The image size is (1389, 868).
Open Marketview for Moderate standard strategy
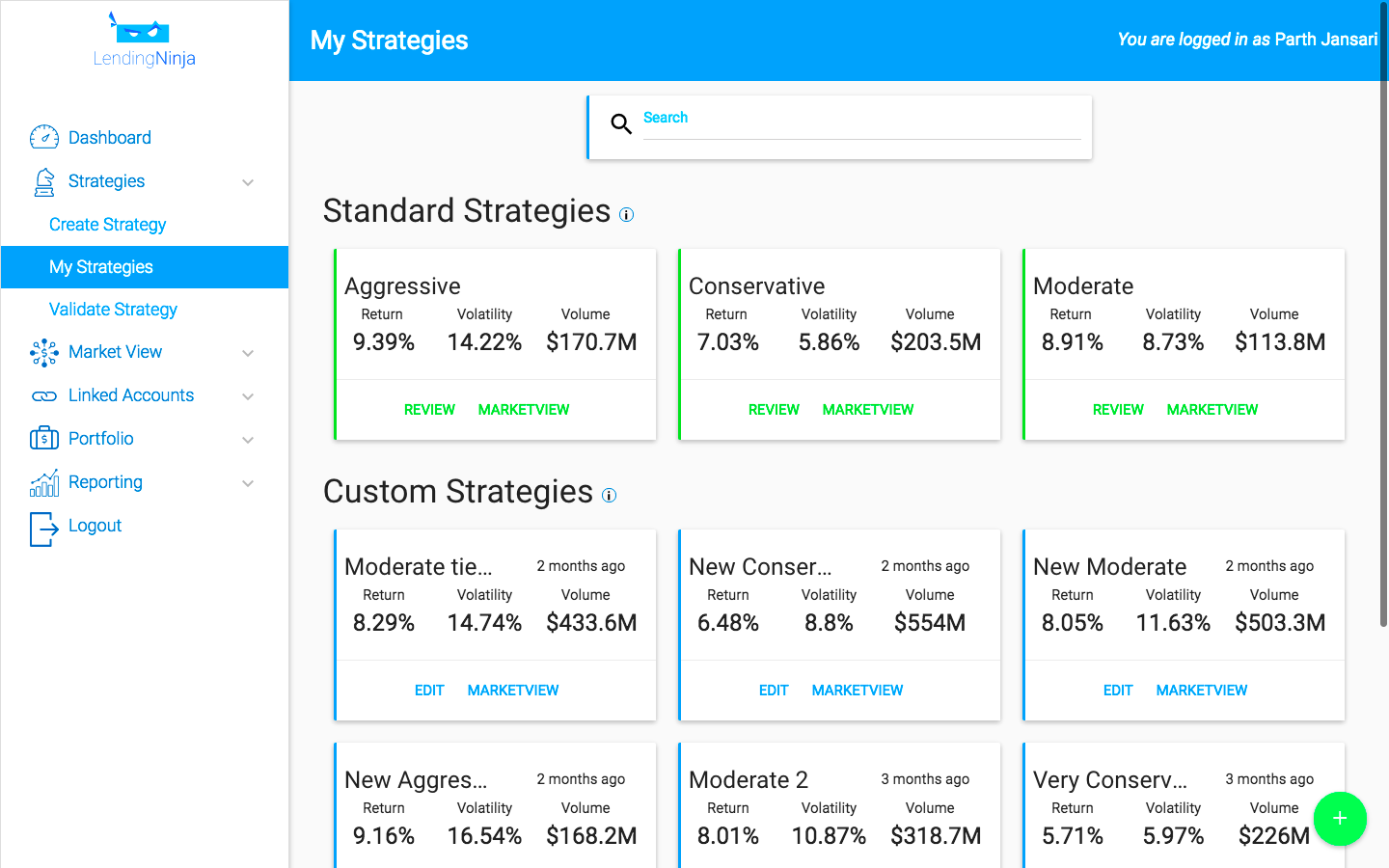click(x=1212, y=410)
